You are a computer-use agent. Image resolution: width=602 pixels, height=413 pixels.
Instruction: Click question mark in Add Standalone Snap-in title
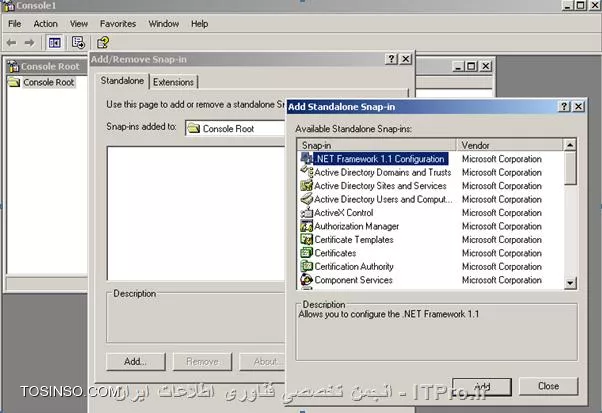[564, 106]
